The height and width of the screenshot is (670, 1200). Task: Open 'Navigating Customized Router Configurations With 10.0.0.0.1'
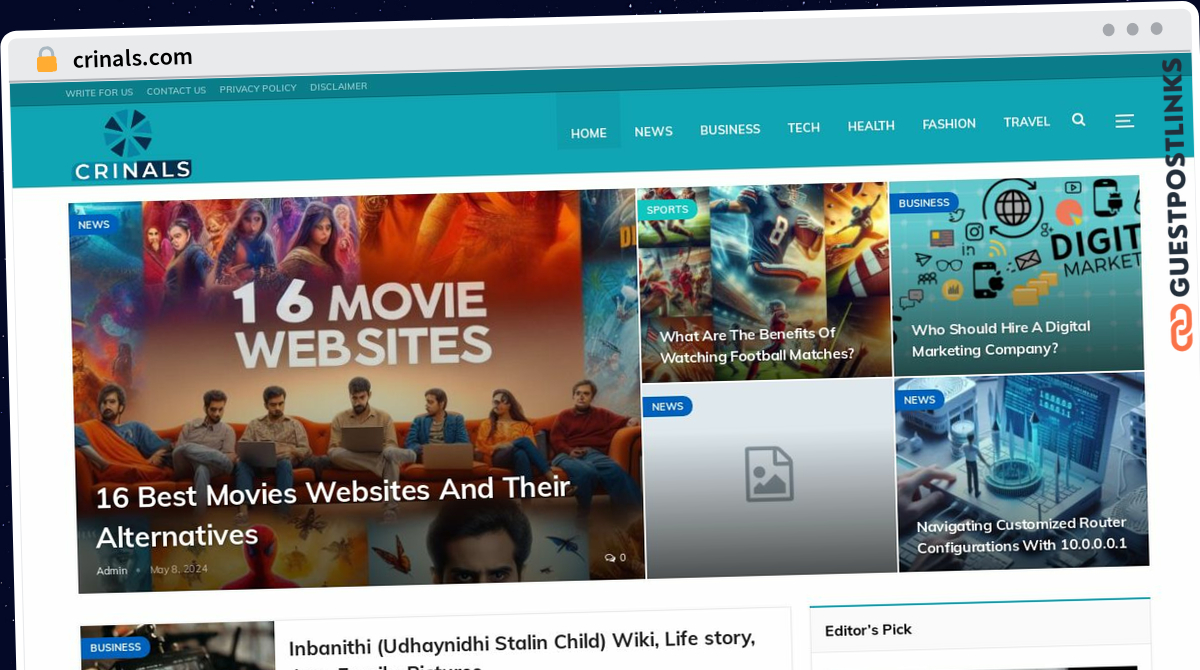[1022, 535]
